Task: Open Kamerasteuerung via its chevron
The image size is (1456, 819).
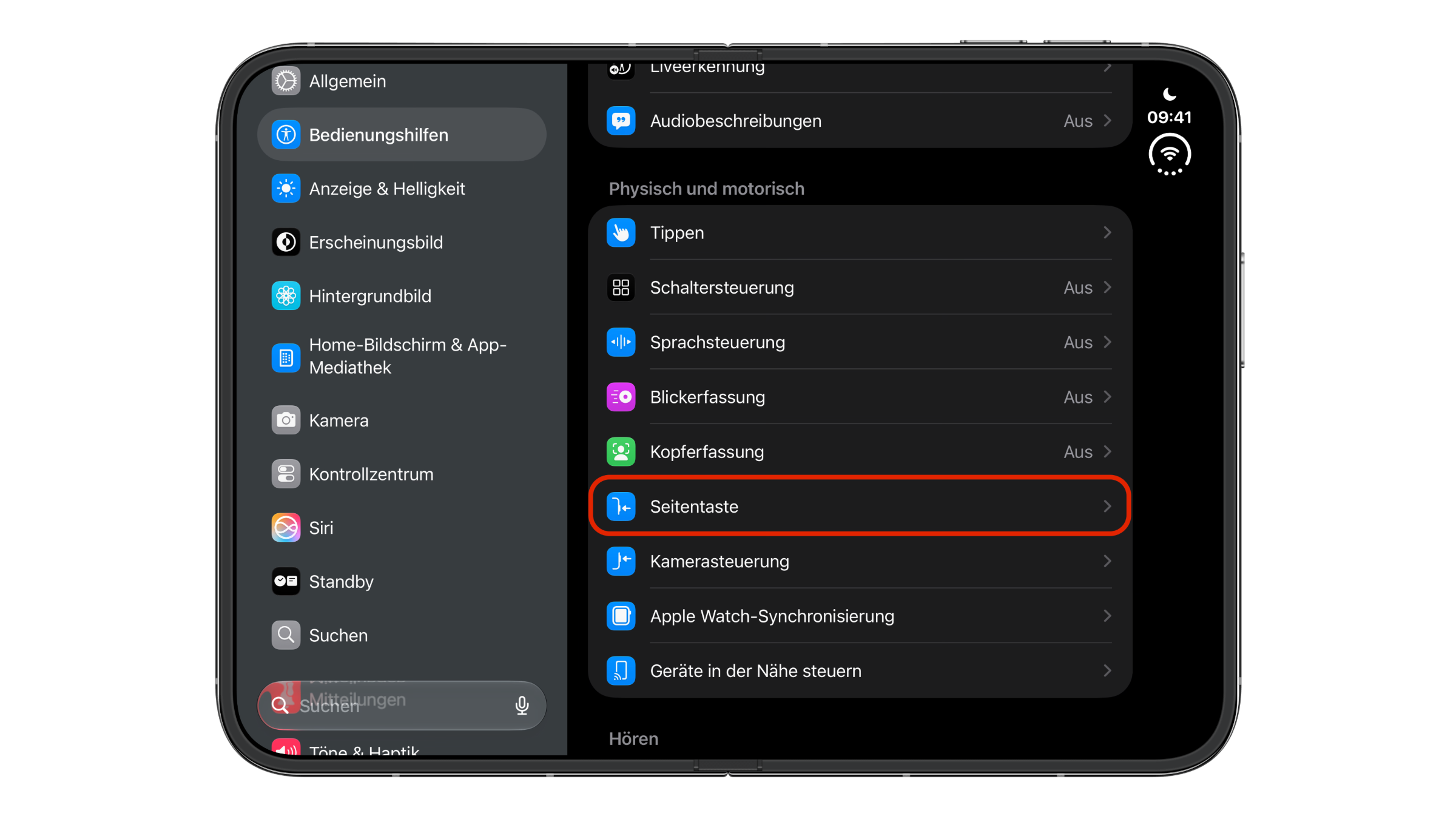Action: 1107,561
